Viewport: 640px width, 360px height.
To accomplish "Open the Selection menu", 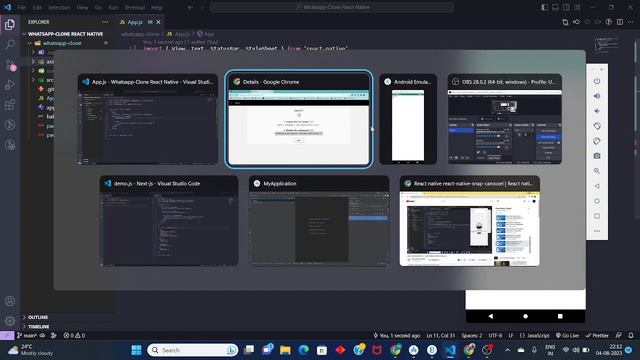I will click(59, 7).
